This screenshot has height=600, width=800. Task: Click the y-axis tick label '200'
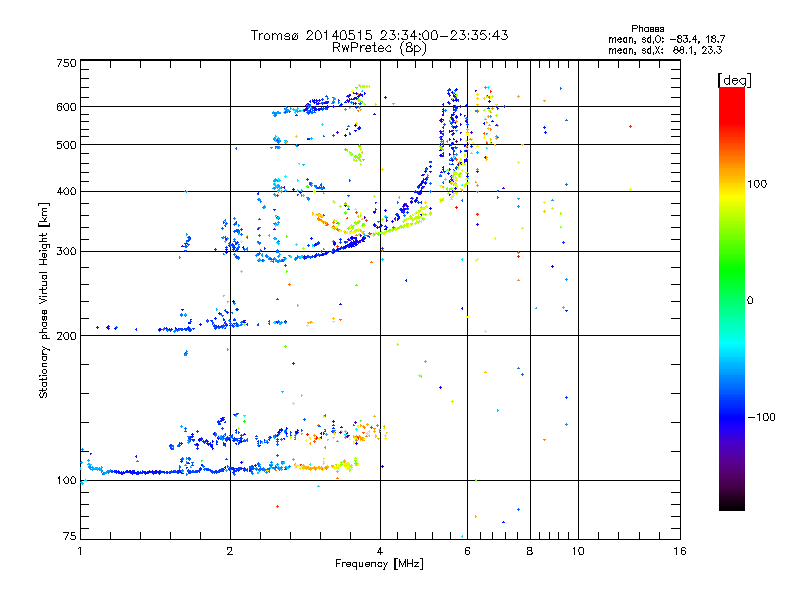[67, 336]
